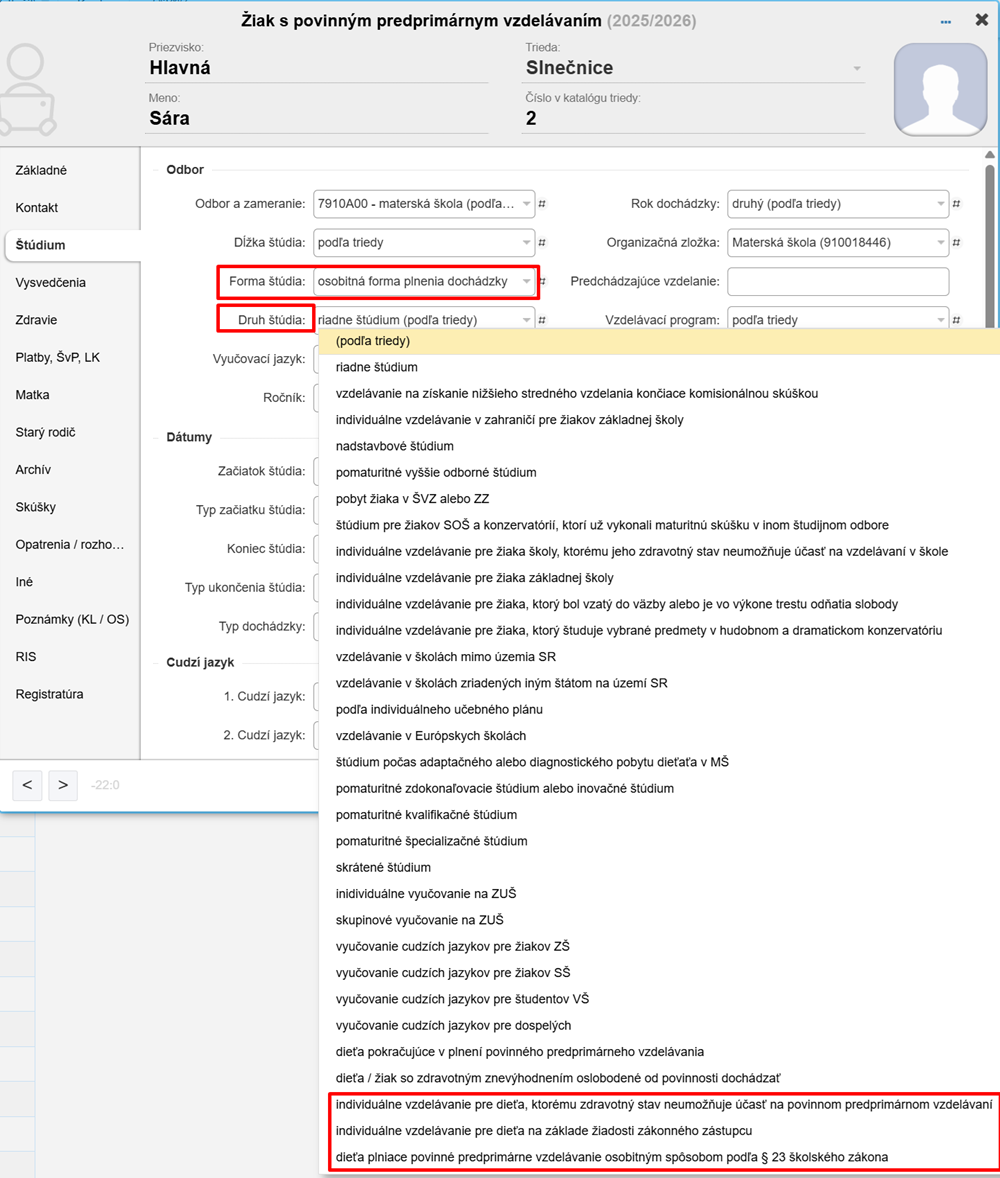
Task: Select individuálne vzdelávanie na základe žiadosti zákonného zástupcu
Action: [659, 1131]
